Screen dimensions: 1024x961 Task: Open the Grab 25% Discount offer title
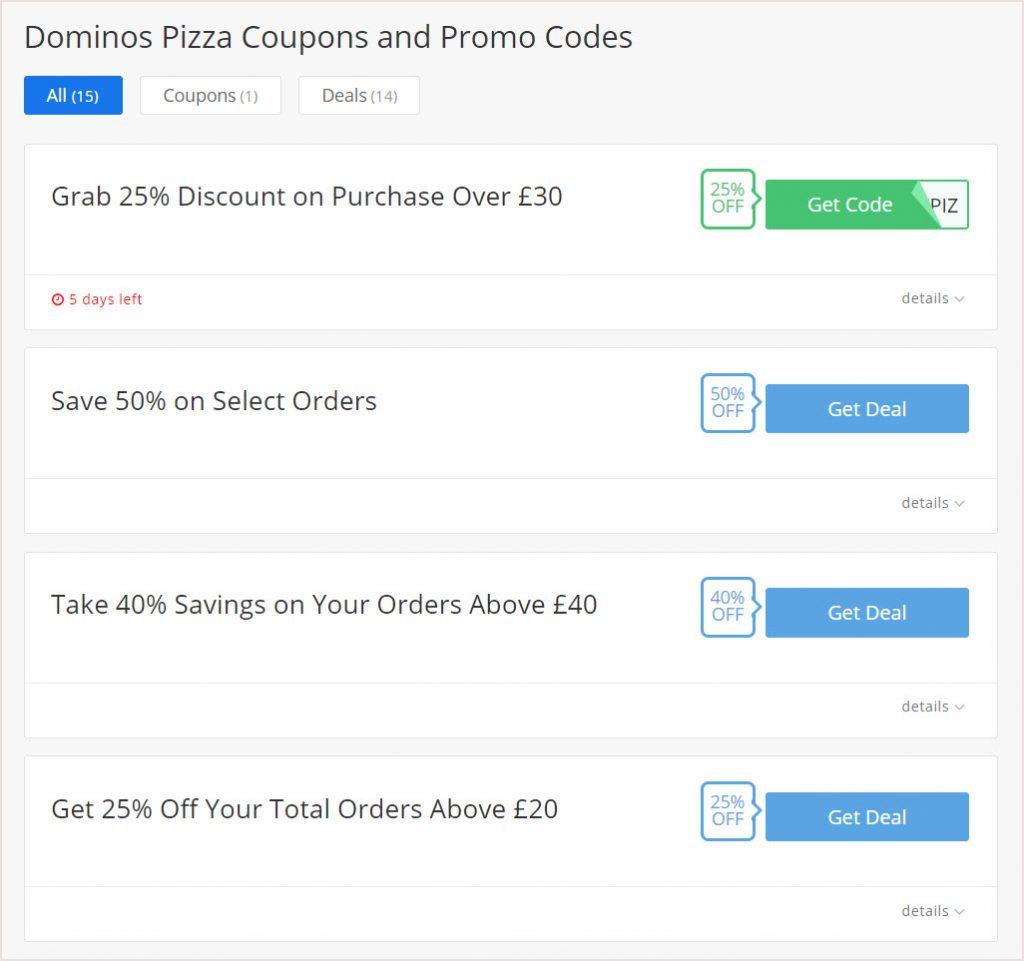click(307, 197)
